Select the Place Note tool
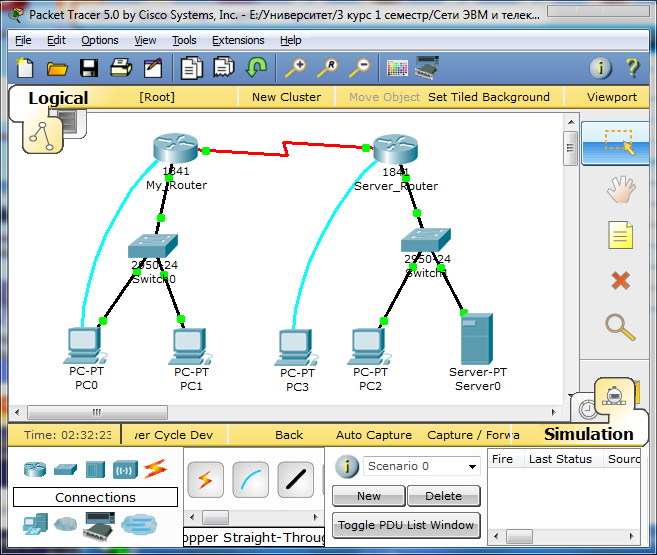This screenshot has height=555, width=657. [x=621, y=235]
